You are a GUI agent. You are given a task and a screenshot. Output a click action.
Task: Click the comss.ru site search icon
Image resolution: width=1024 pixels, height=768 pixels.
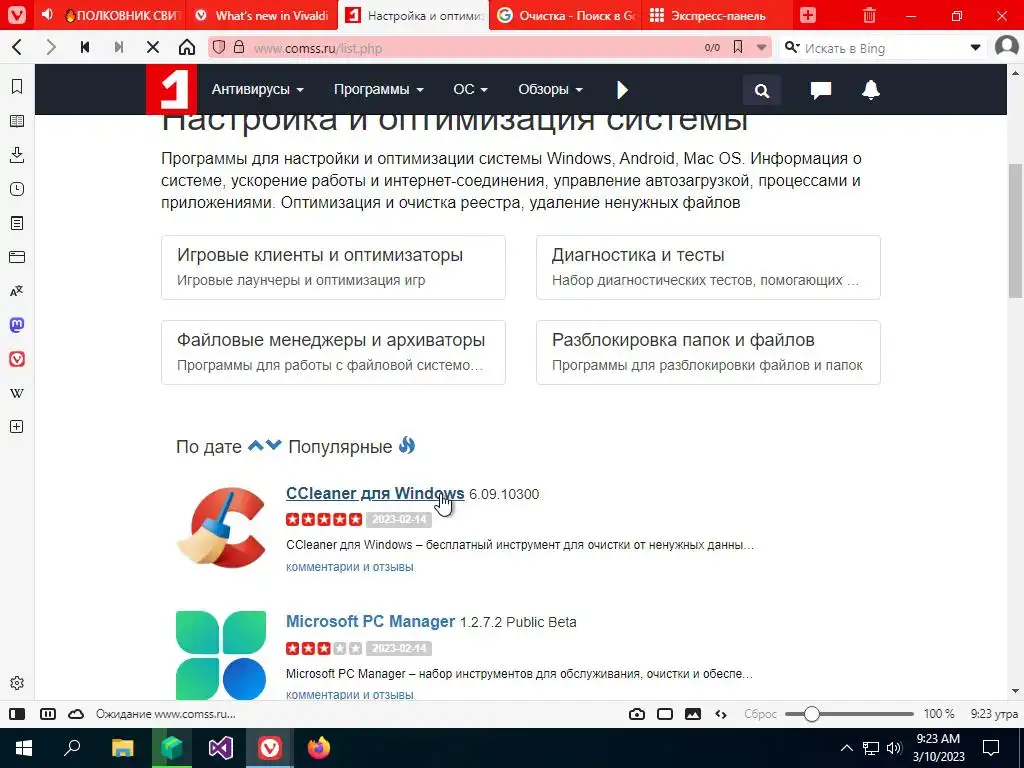[x=762, y=90]
